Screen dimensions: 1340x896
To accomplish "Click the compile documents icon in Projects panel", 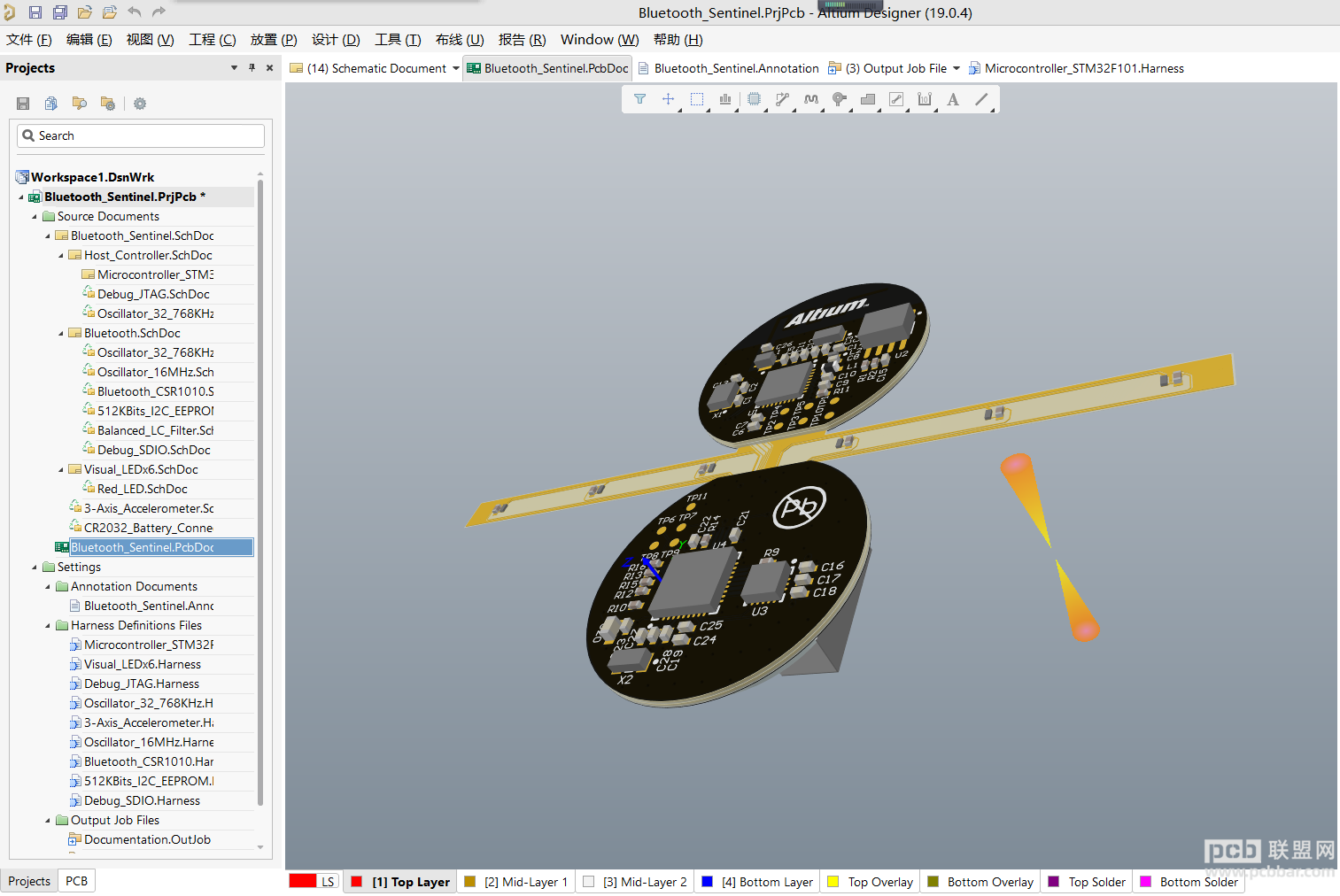I will tap(51, 104).
